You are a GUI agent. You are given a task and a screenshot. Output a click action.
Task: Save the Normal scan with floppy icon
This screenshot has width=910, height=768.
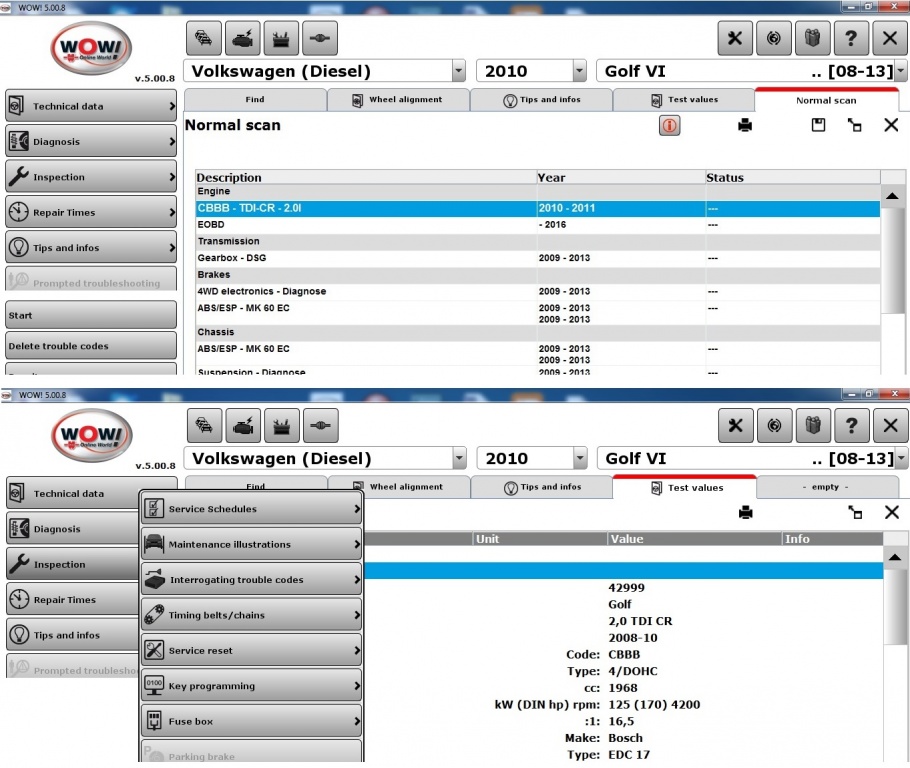(x=818, y=125)
